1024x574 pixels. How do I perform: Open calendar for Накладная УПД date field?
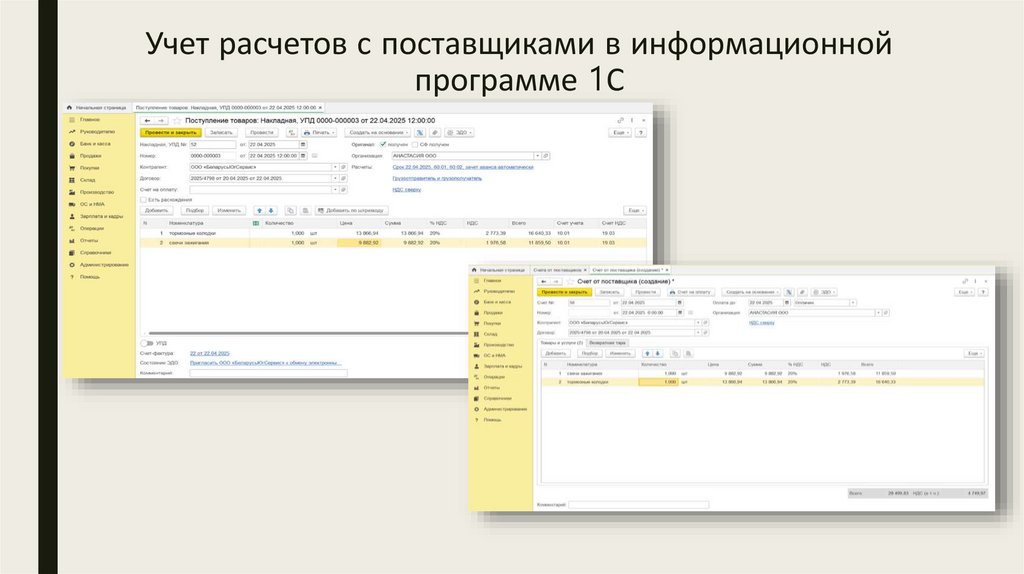[303, 144]
